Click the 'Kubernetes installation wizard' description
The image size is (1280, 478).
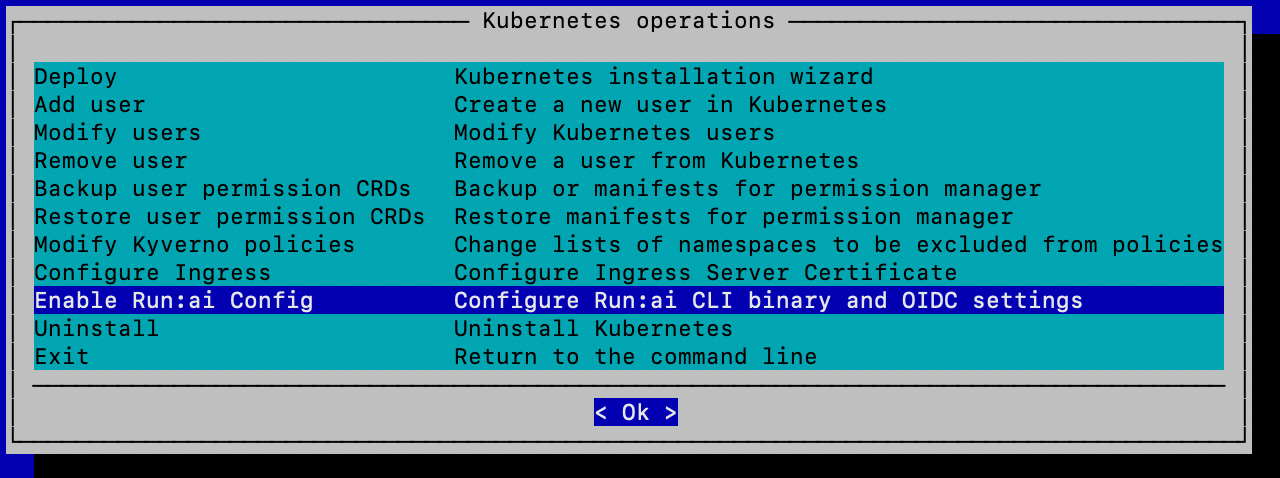[x=664, y=77]
